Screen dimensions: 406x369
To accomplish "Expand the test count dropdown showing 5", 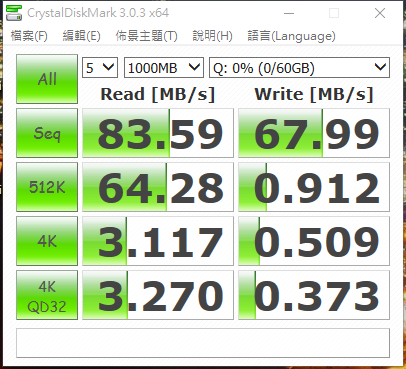I will click(x=100, y=68).
